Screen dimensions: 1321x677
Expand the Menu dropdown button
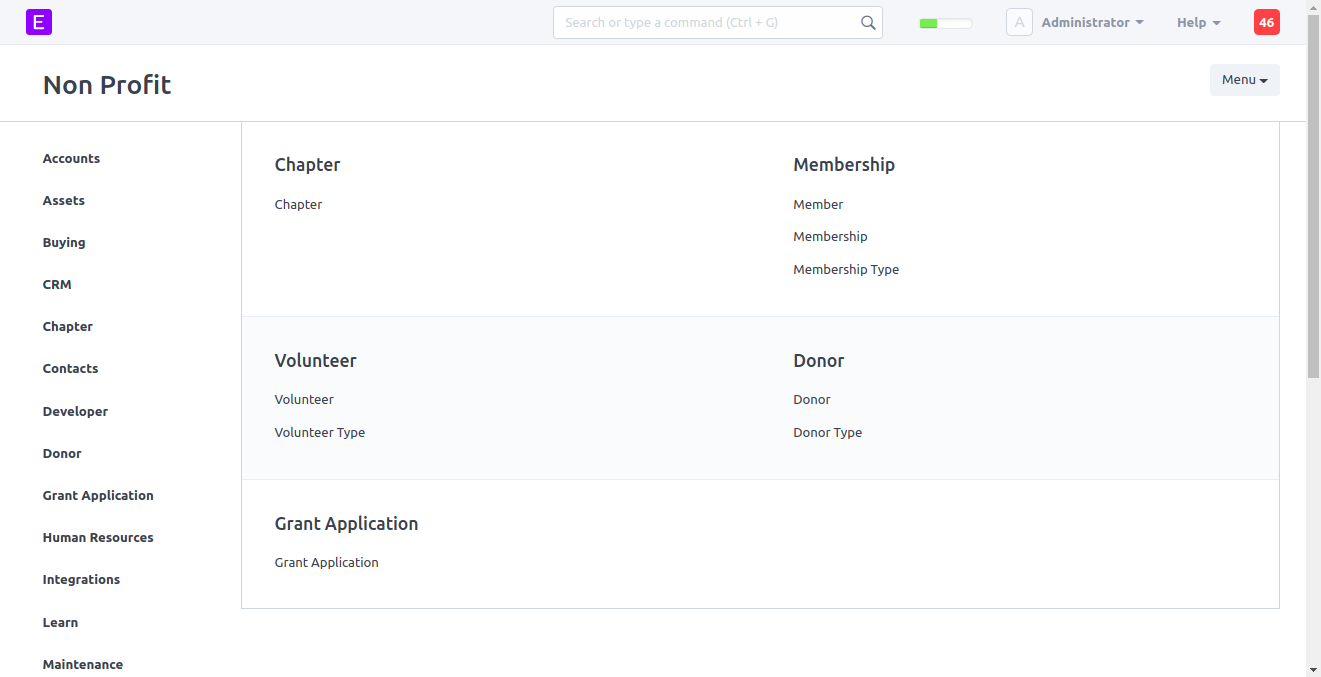coord(1244,80)
